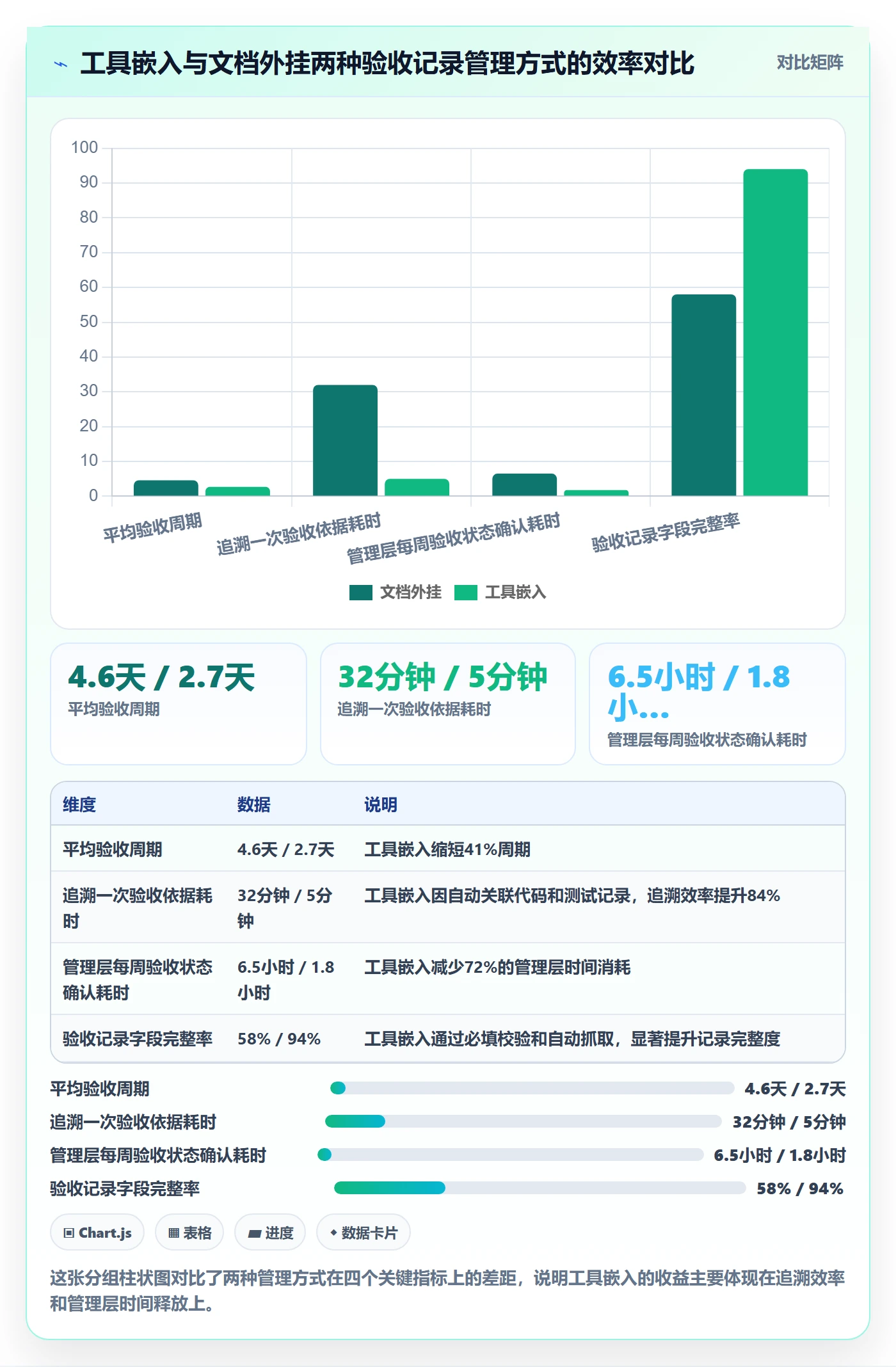Viewport: 896px width, 1367px height.
Task: Click the 数据 column header
Action: click(253, 804)
